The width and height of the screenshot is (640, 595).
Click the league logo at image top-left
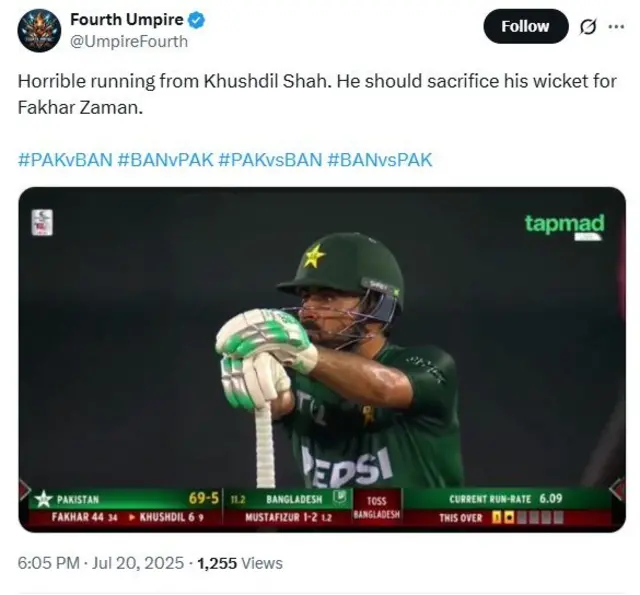[x=43, y=222]
